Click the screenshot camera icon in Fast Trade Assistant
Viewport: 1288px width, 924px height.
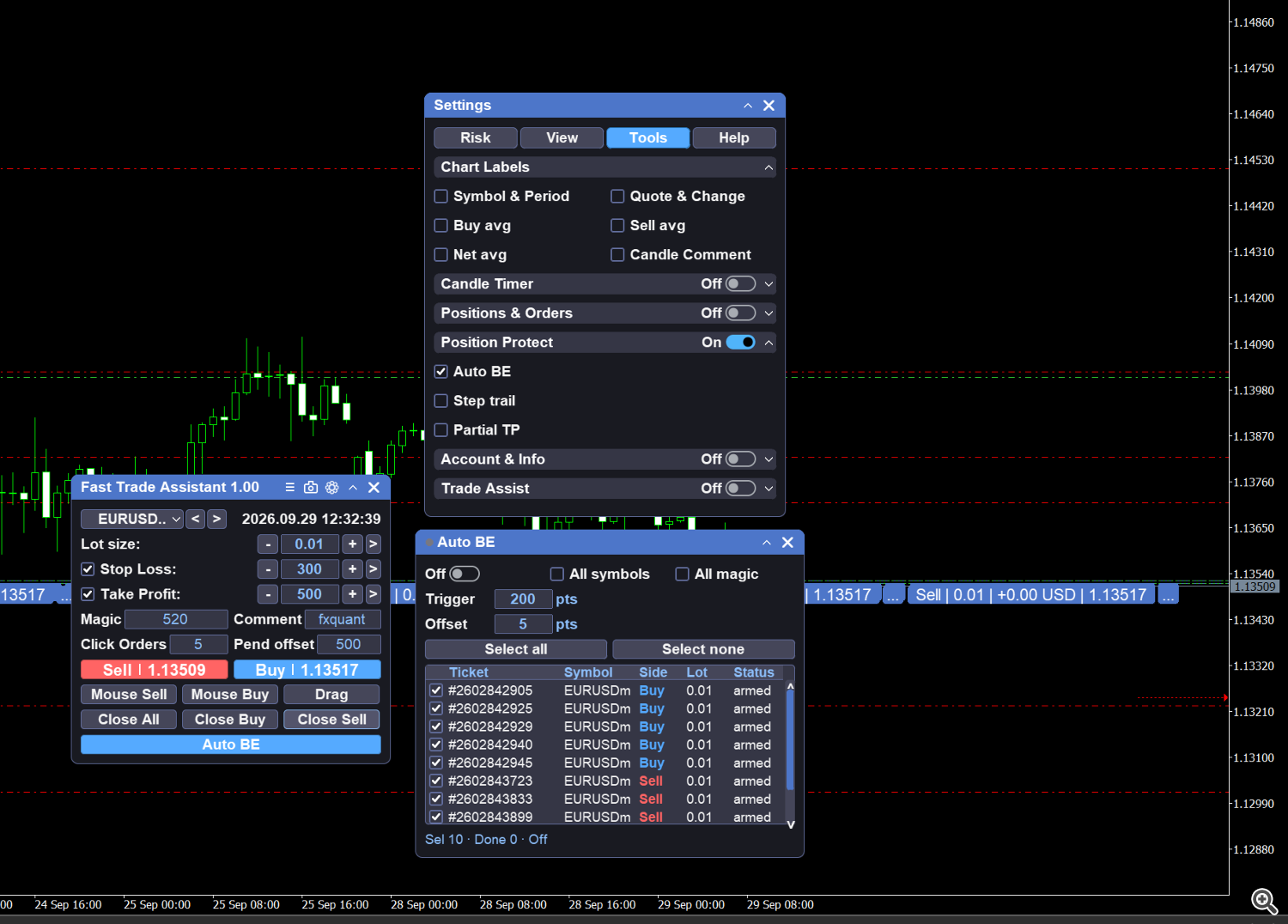[311, 488]
